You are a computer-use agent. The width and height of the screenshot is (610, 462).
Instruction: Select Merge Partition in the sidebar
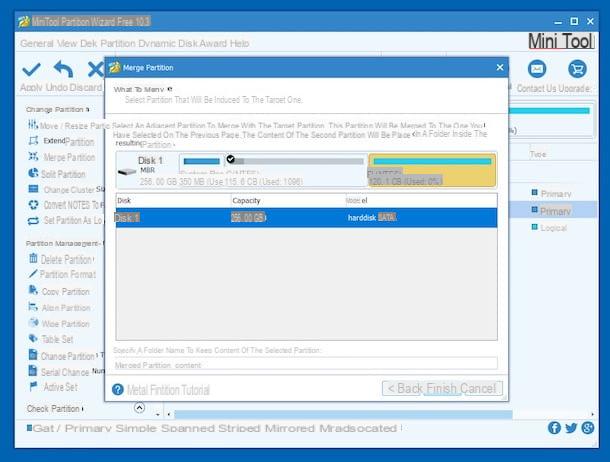coord(62,157)
